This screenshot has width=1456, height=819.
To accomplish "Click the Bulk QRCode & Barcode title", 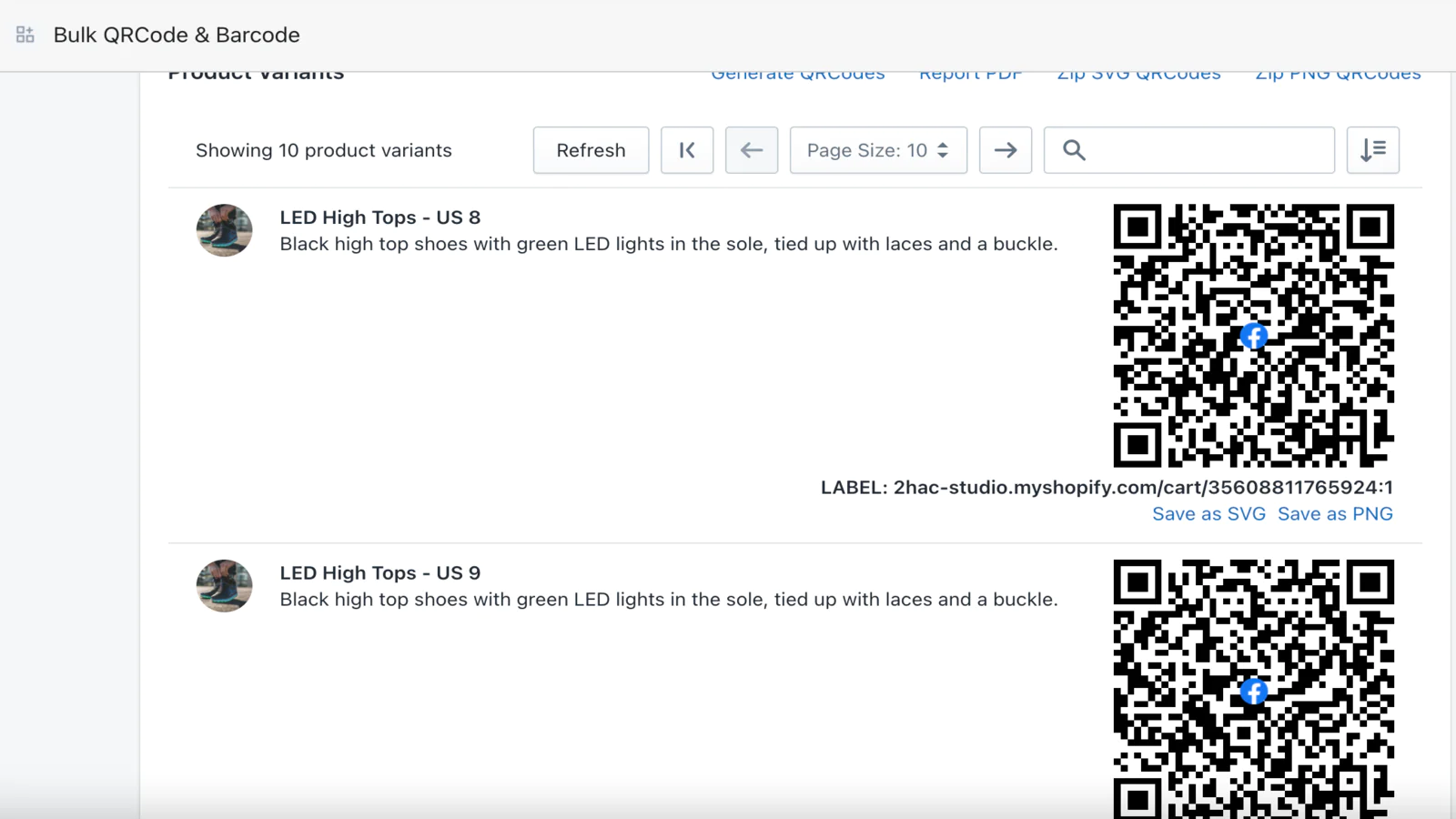I will coord(177,35).
